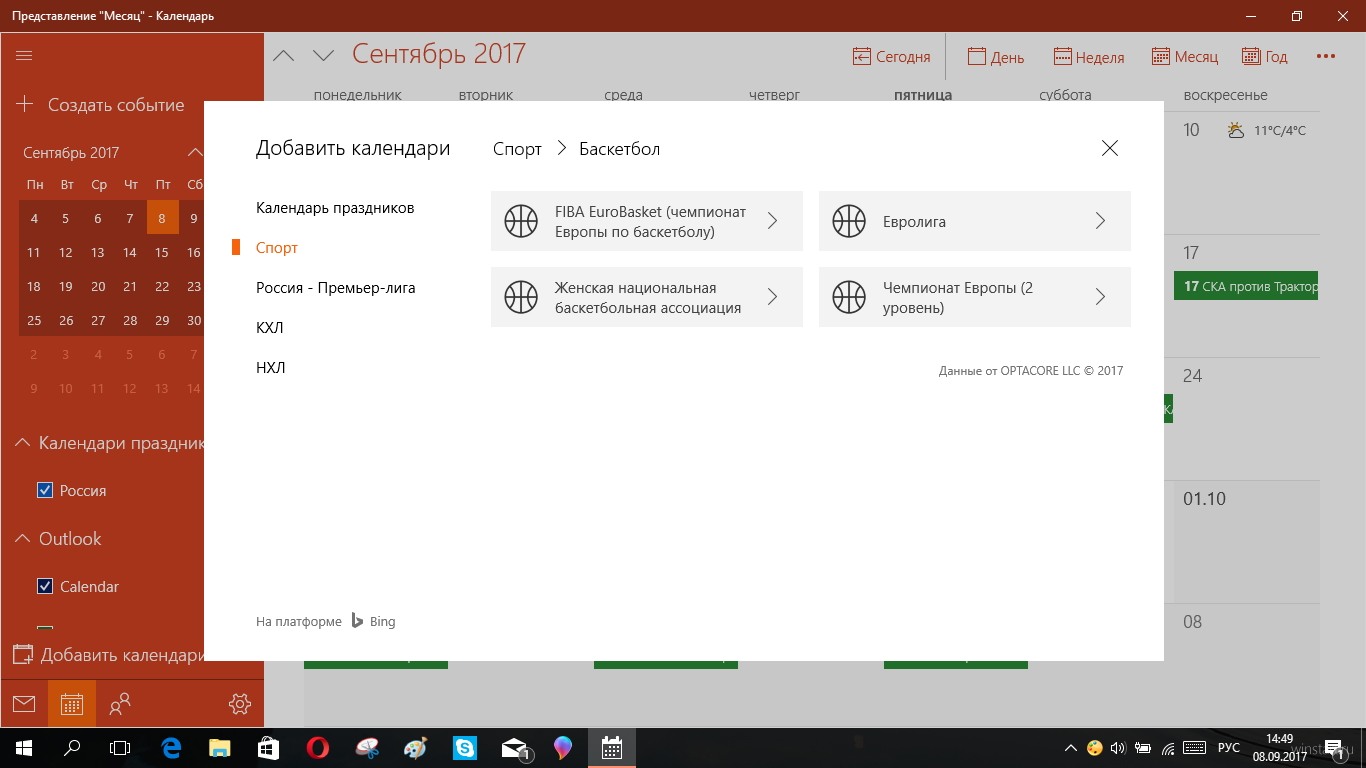The width and height of the screenshot is (1366, 768).
Task: Select day 27 in mini calendar
Action: (x=98, y=320)
